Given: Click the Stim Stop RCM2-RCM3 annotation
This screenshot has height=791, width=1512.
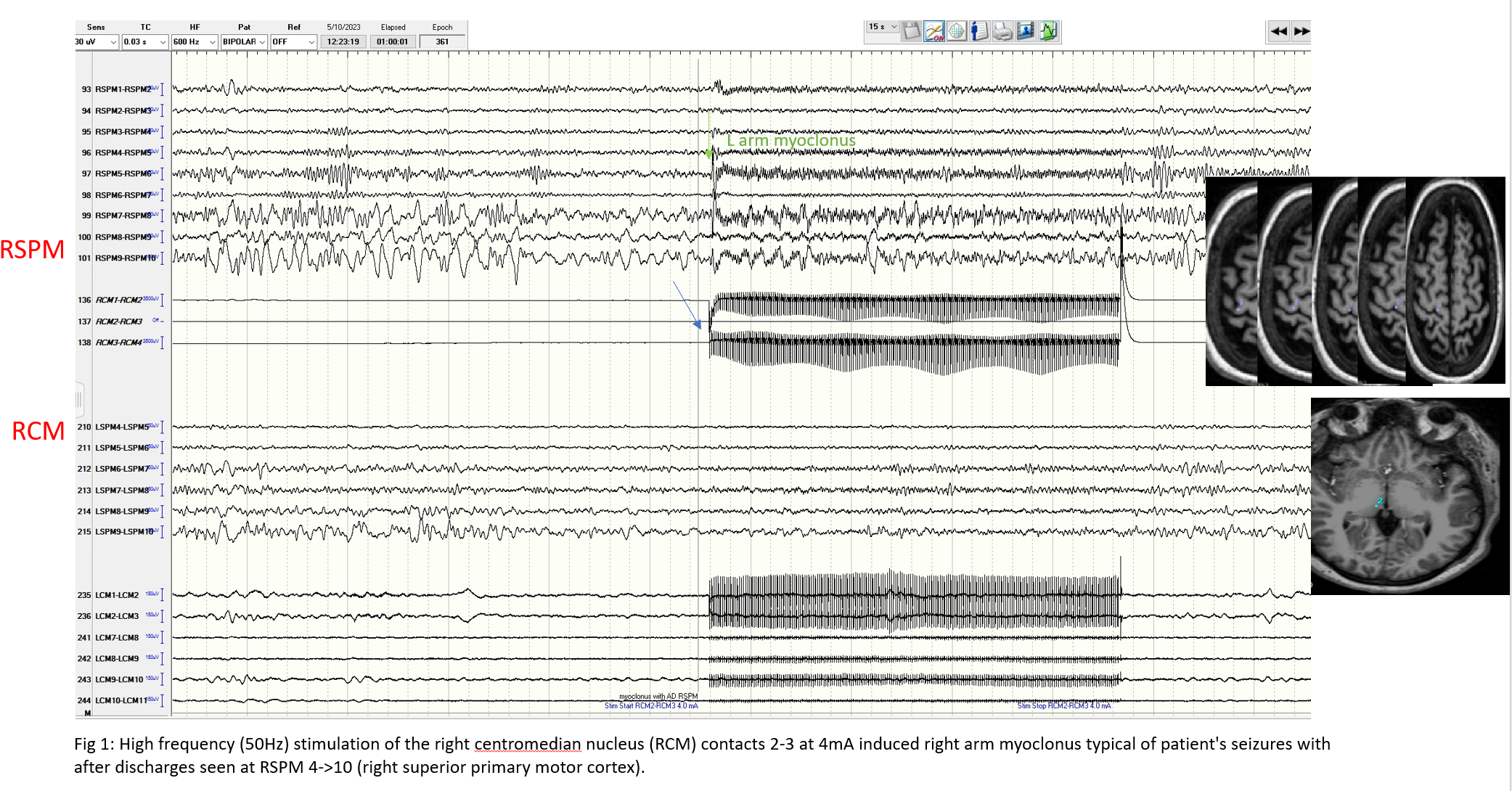Looking at the screenshot, I should tap(1063, 705).
